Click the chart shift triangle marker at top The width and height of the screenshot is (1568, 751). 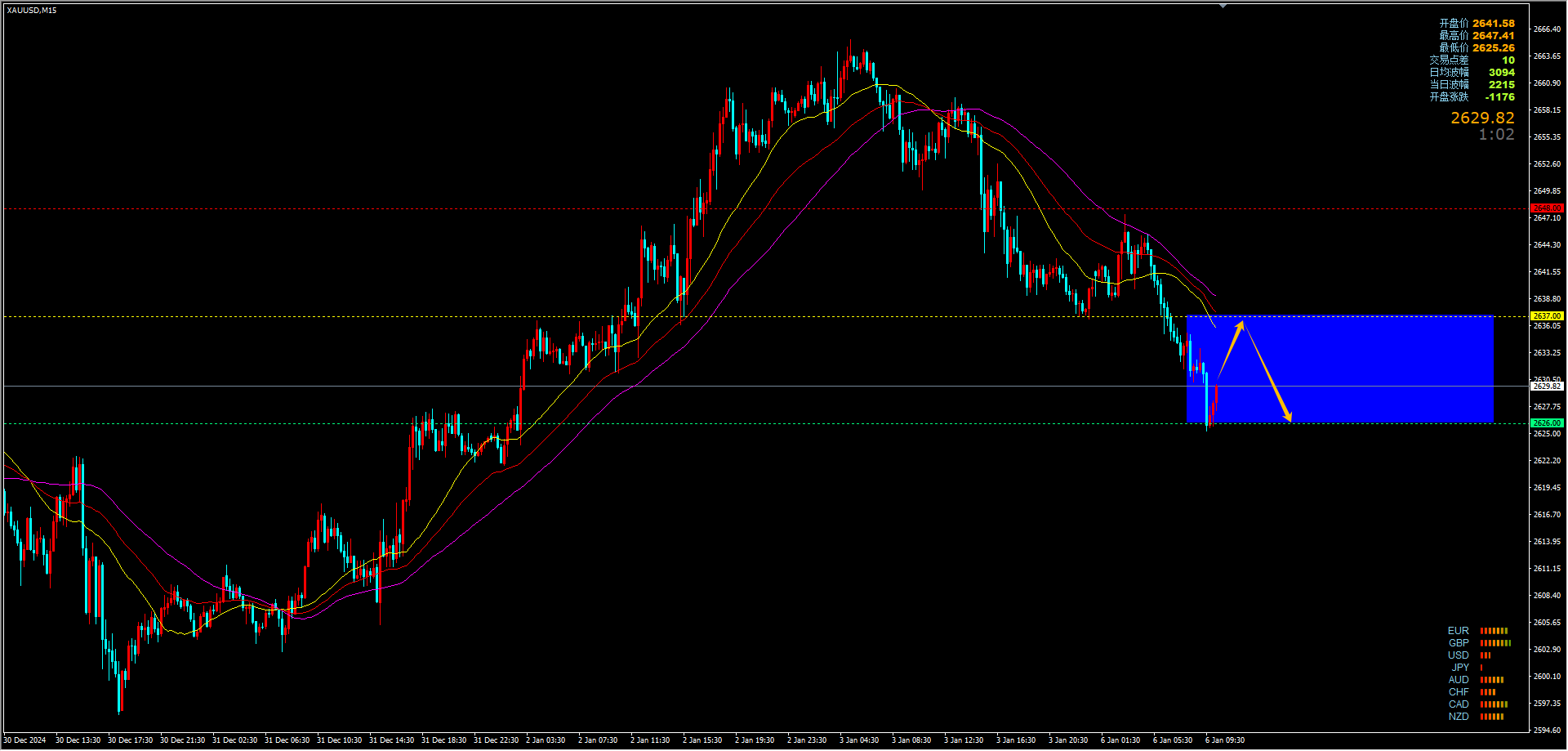pyautogui.click(x=1223, y=6)
